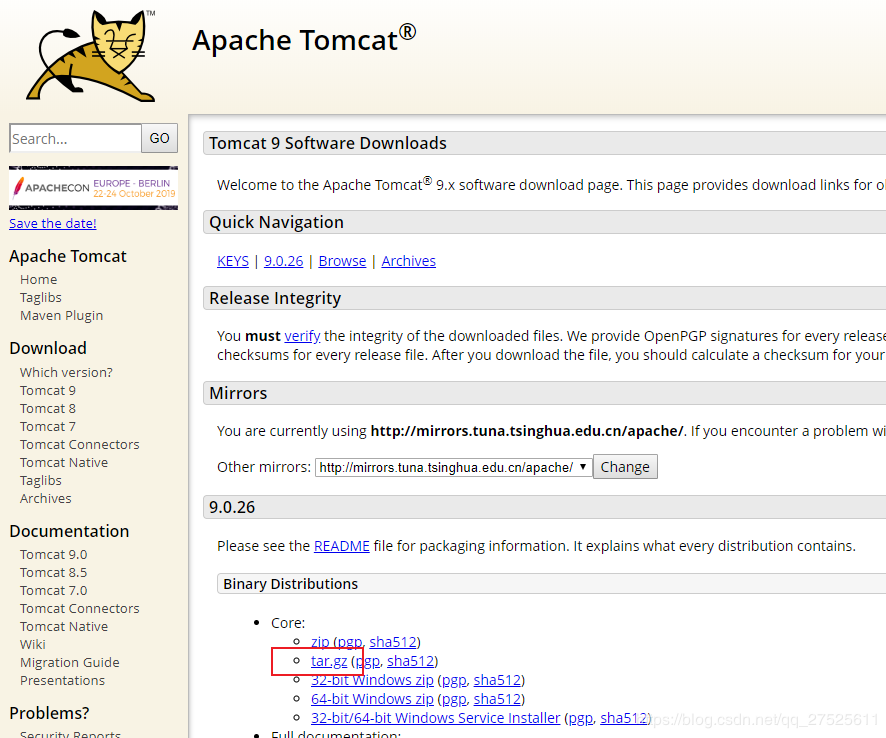This screenshot has width=886, height=738.
Task: Focus the Search input field
Action: pyautogui.click(x=75, y=139)
